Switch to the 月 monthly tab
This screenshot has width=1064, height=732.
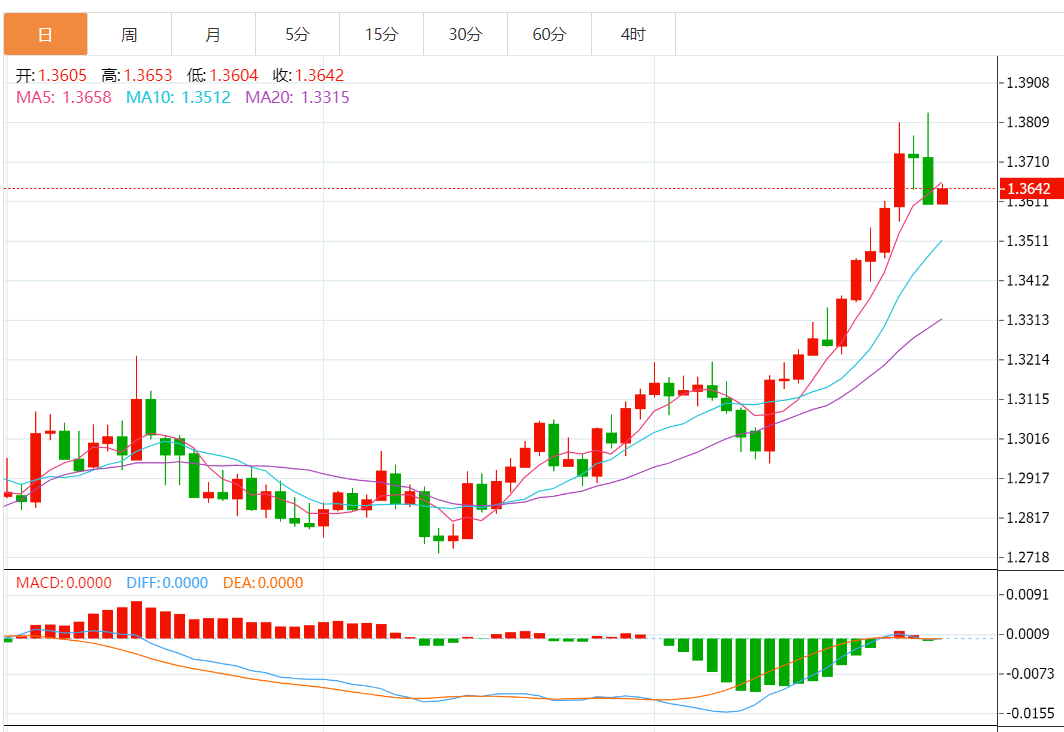pos(213,34)
